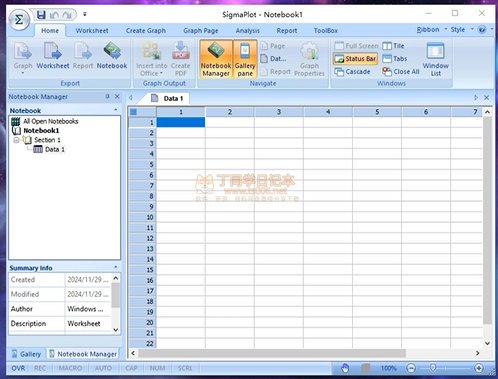Click the Export Notebook icon

coord(112,55)
